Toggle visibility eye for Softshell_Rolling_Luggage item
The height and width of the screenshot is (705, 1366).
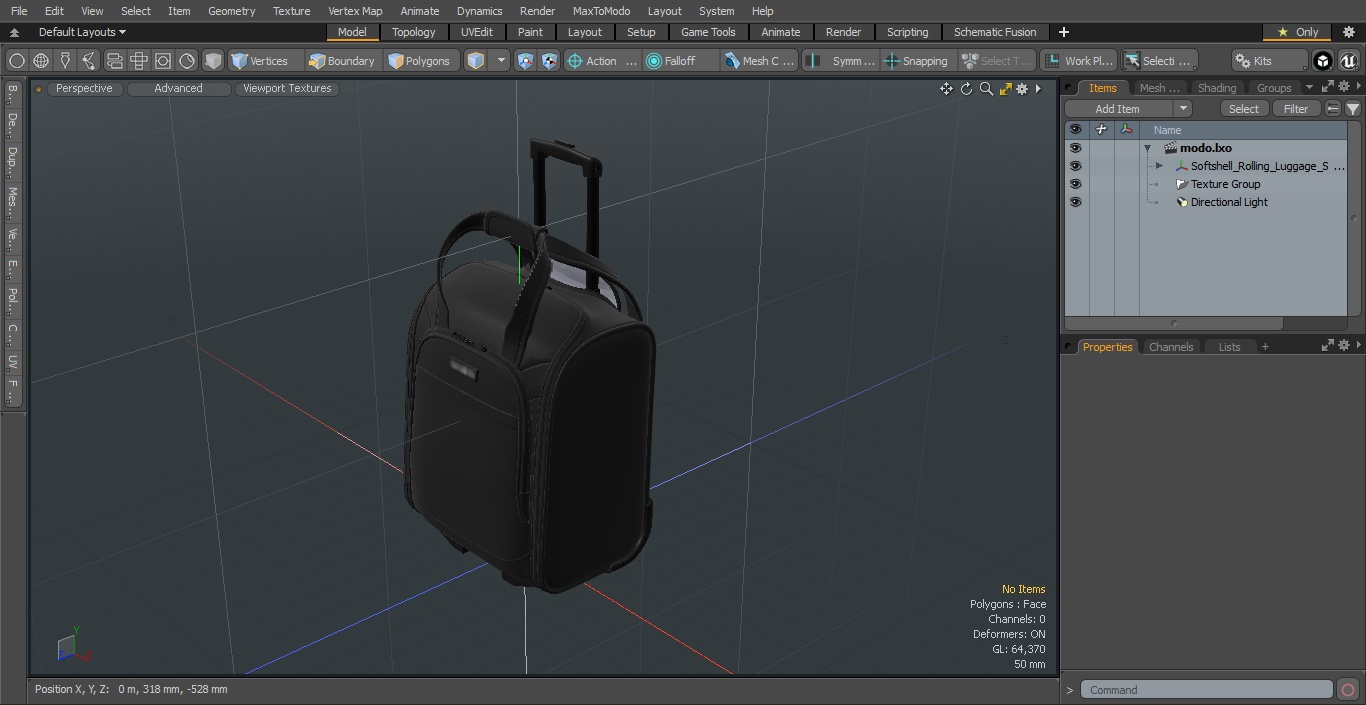point(1075,166)
